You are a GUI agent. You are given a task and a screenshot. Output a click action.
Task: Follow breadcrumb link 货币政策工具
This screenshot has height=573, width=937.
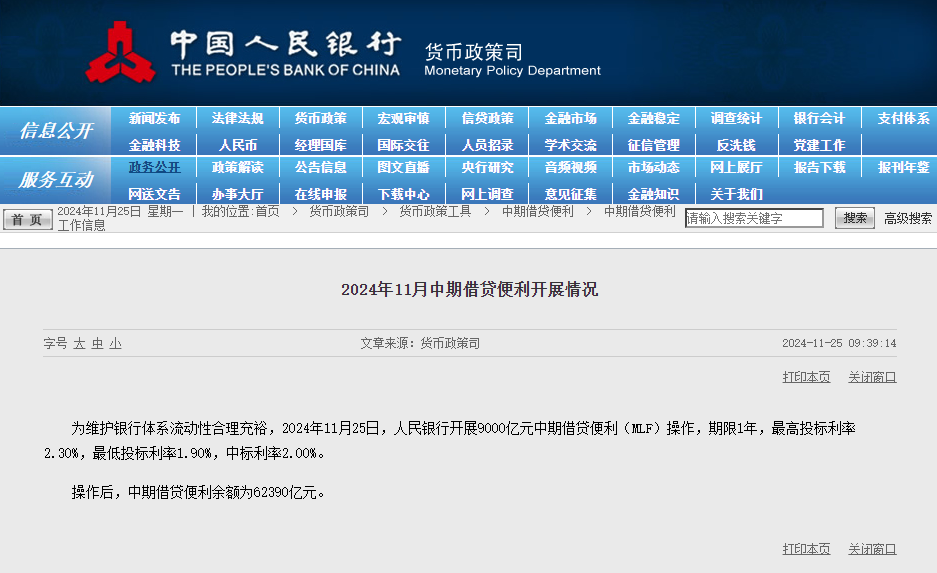pyautogui.click(x=435, y=212)
